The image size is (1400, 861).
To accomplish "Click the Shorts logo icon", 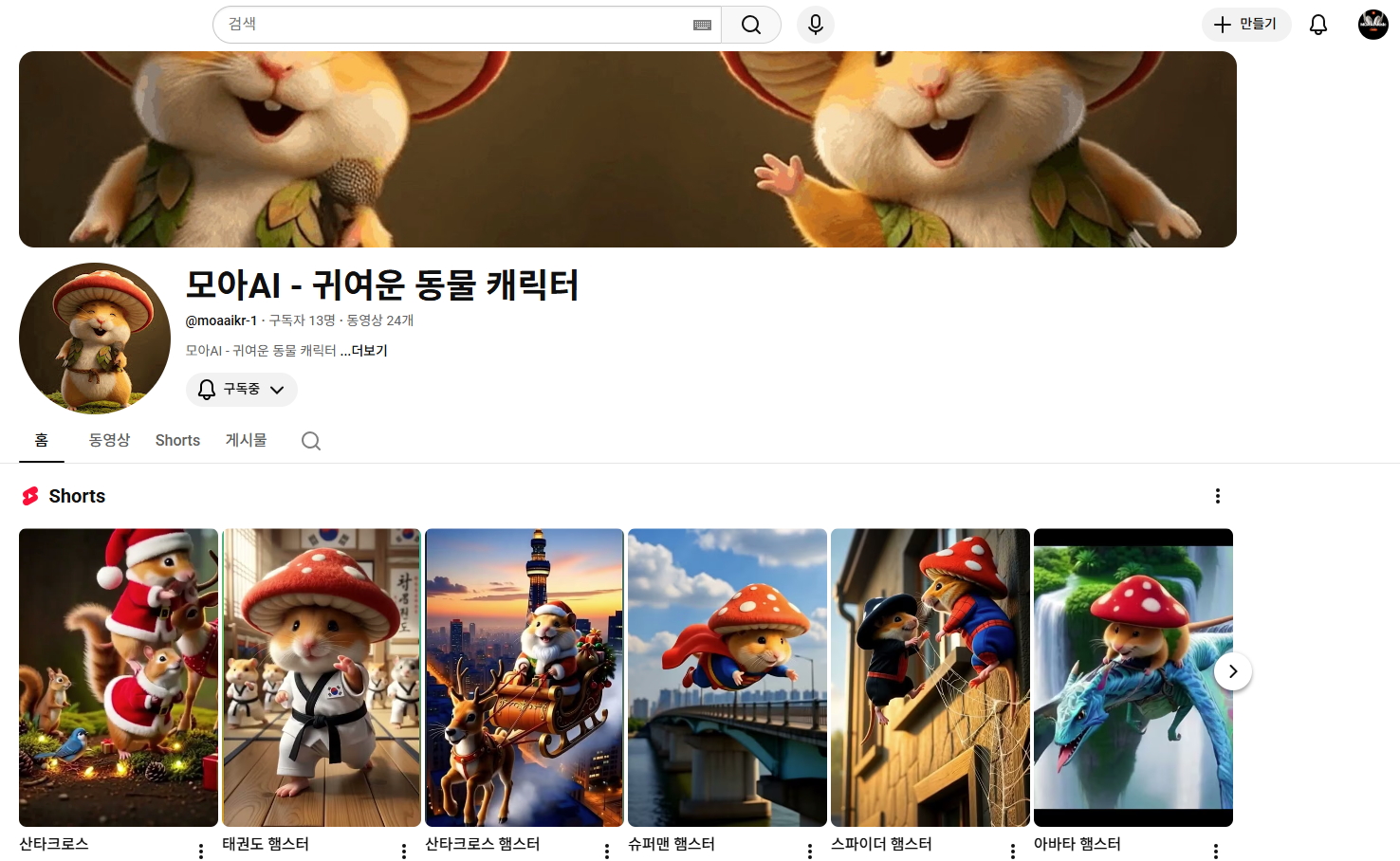I will pos(28,495).
